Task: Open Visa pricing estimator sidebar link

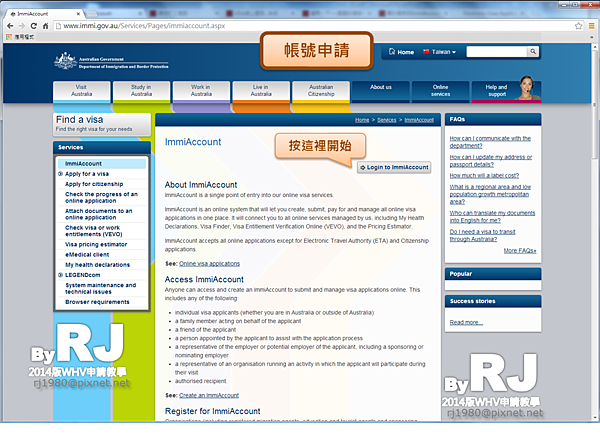Action: click(96, 244)
